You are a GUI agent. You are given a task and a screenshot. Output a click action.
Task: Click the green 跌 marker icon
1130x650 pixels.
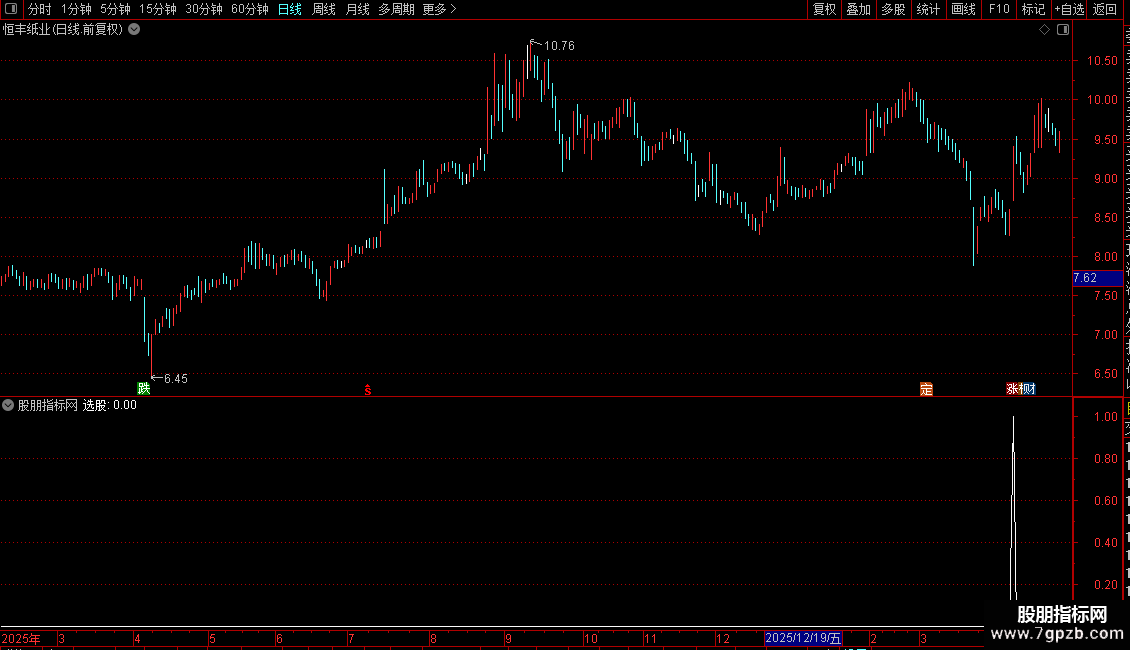pyautogui.click(x=144, y=388)
